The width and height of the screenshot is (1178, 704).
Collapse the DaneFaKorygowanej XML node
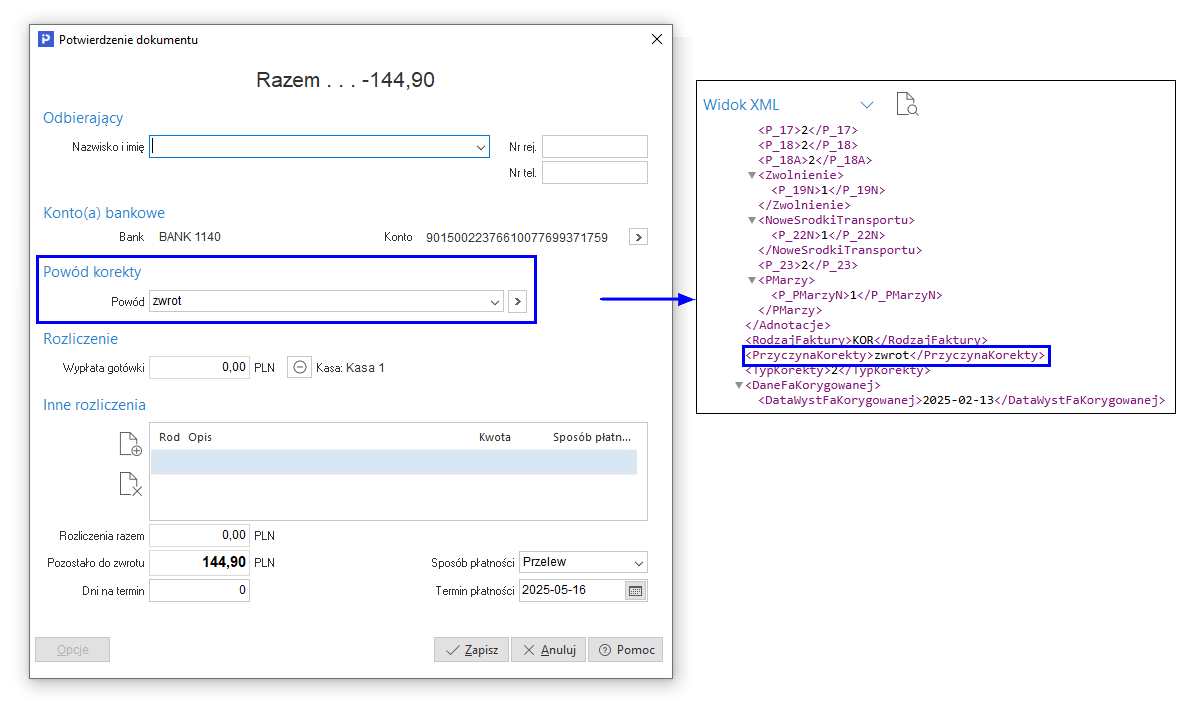(739, 385)
